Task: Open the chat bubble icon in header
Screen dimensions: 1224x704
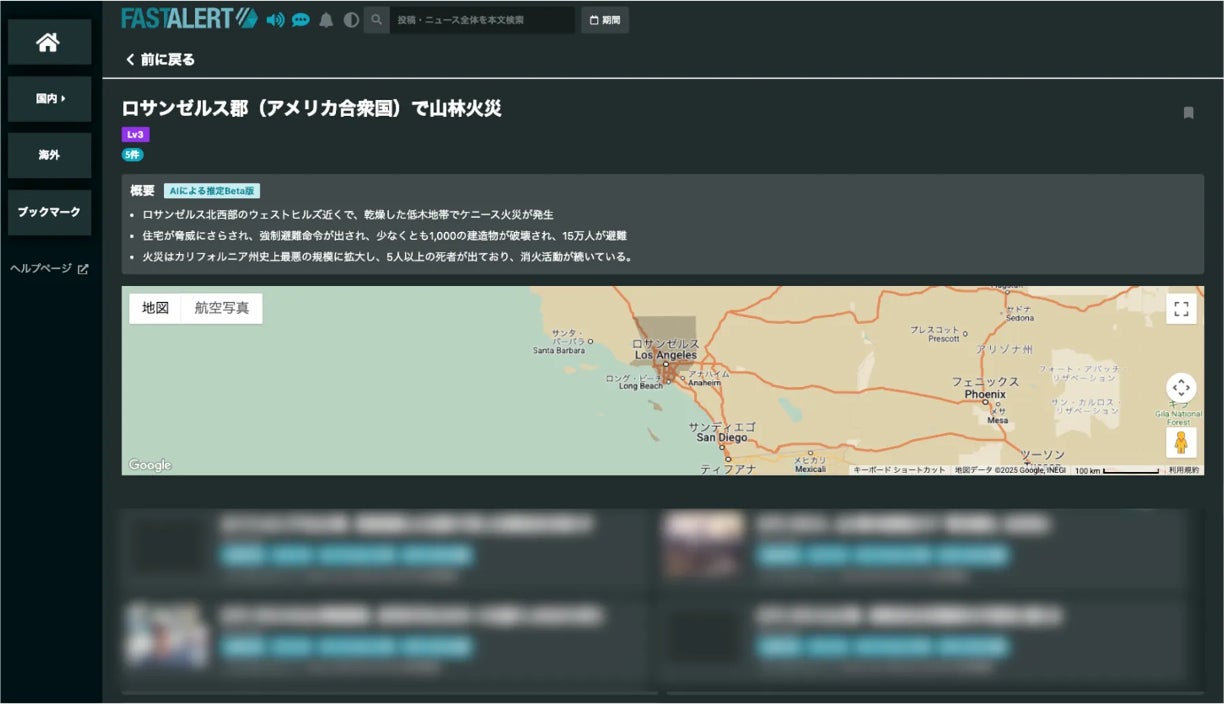Action: click(x=300, y=20)
